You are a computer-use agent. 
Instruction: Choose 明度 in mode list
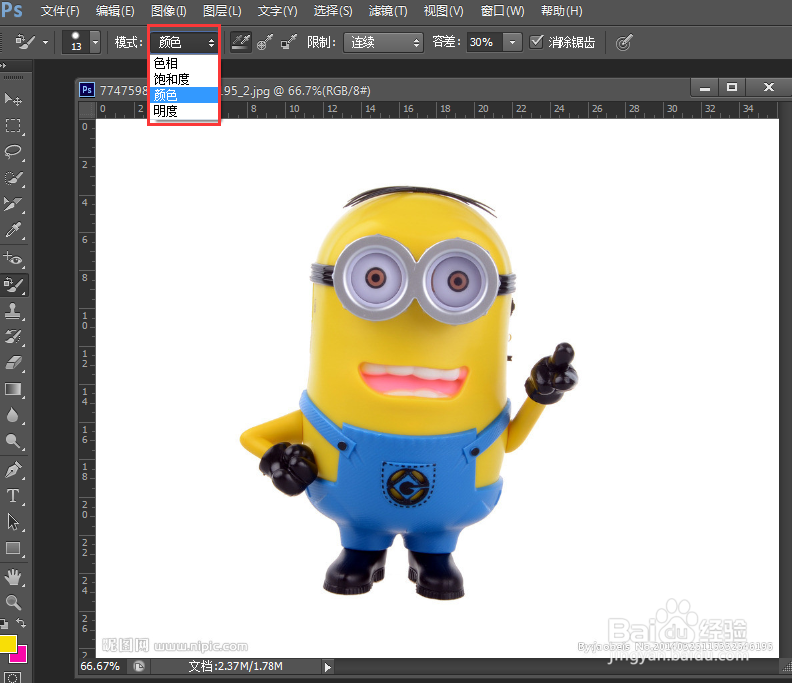click(184, 111)
